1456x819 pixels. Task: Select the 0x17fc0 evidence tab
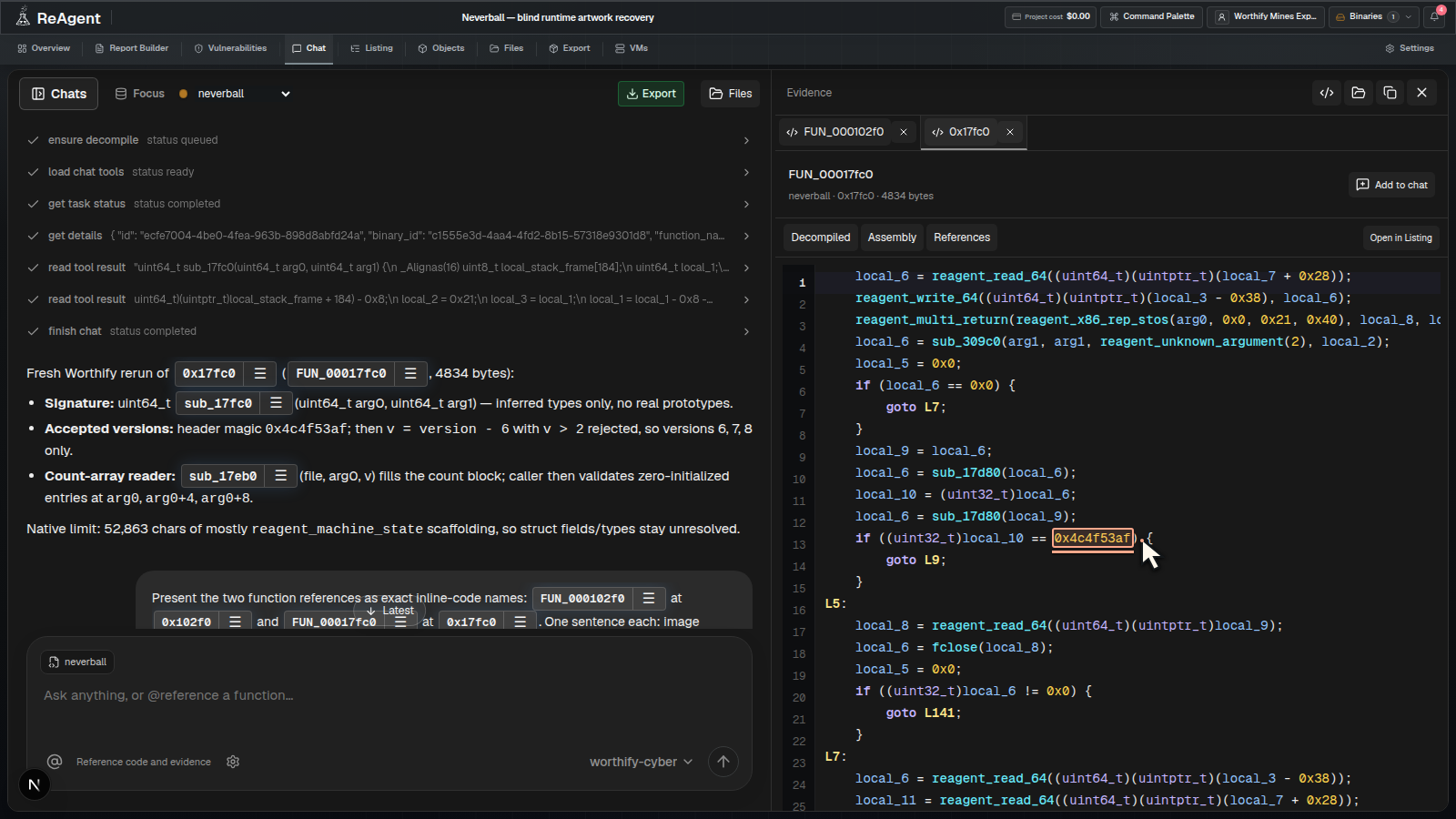(x=961, y=132)
